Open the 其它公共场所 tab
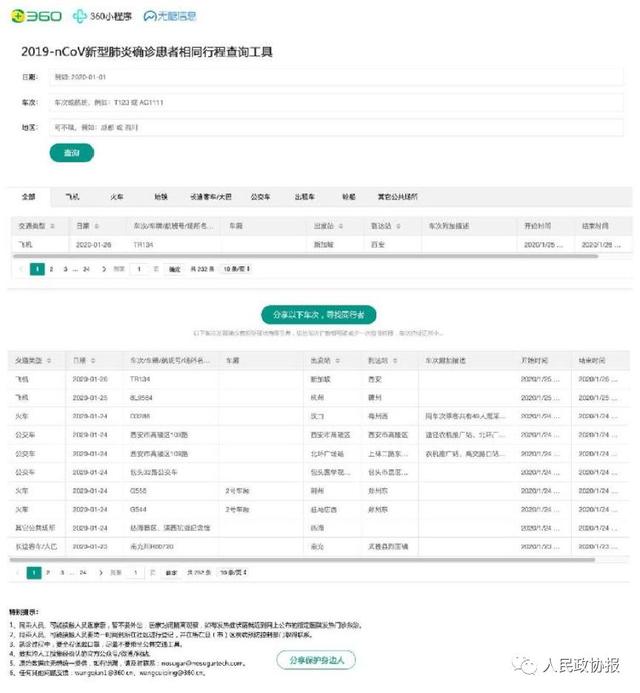 point(397,197)
